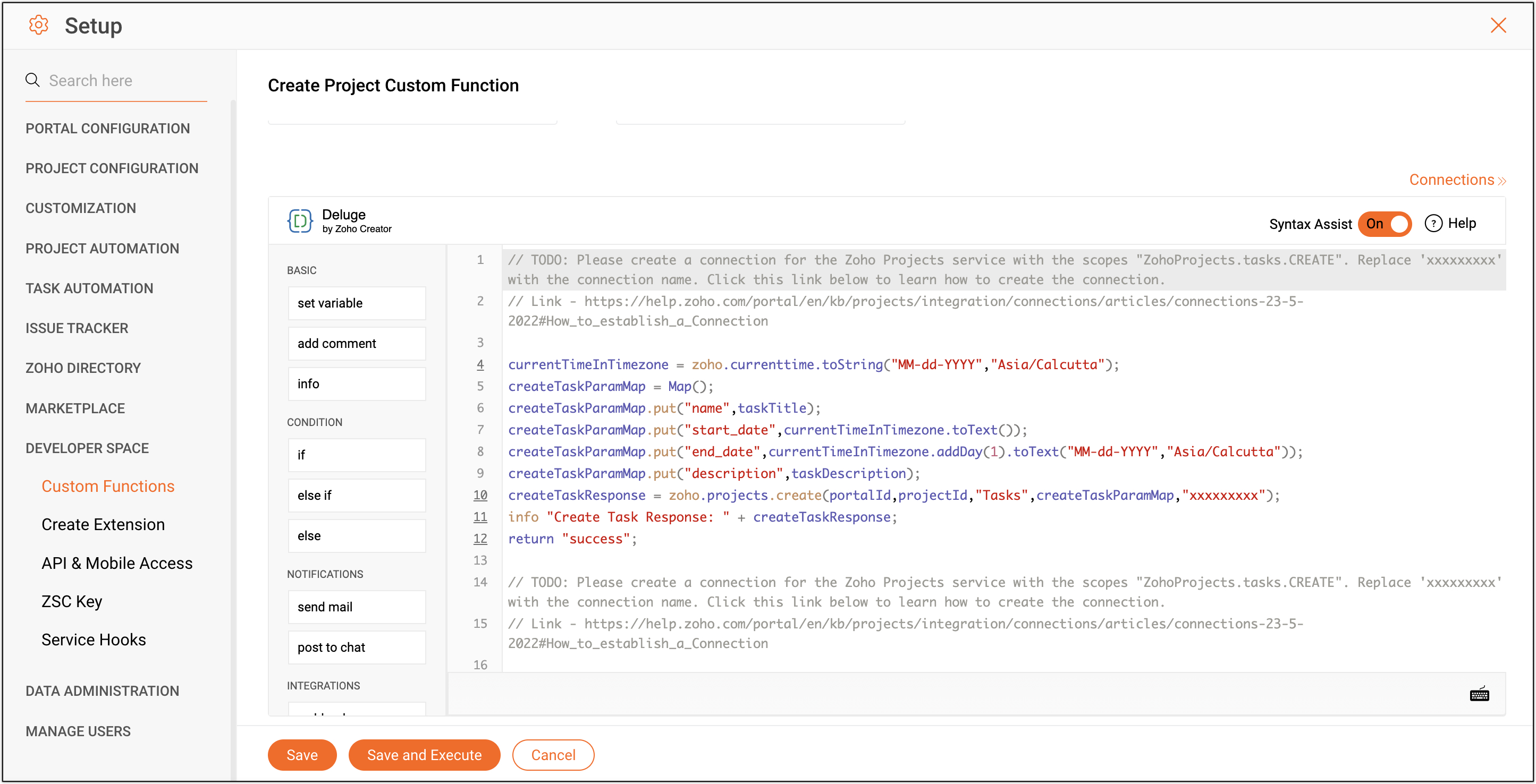Click the zoho.projects.create code line

(x=894, y=495)
